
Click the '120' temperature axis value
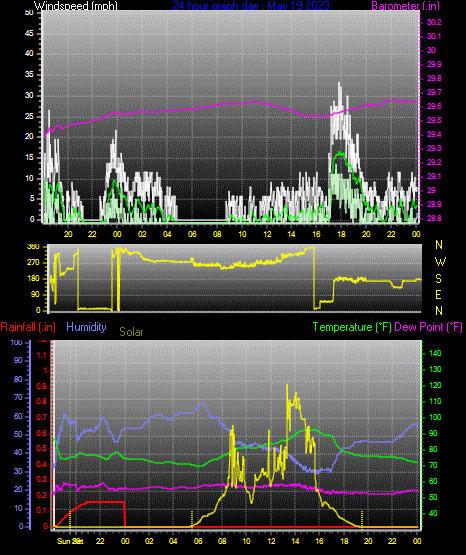435,385
